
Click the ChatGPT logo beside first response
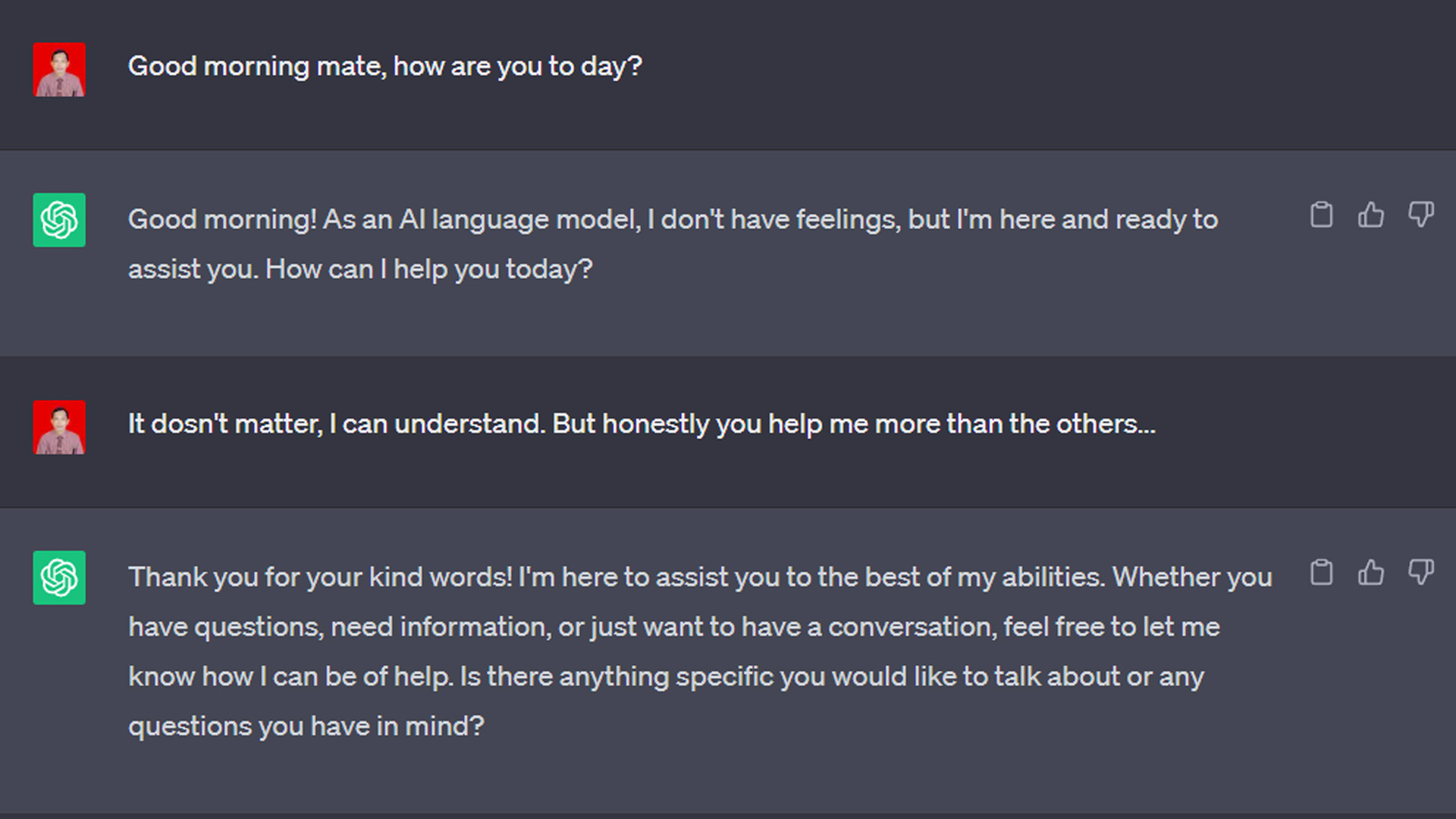(59, 220)
